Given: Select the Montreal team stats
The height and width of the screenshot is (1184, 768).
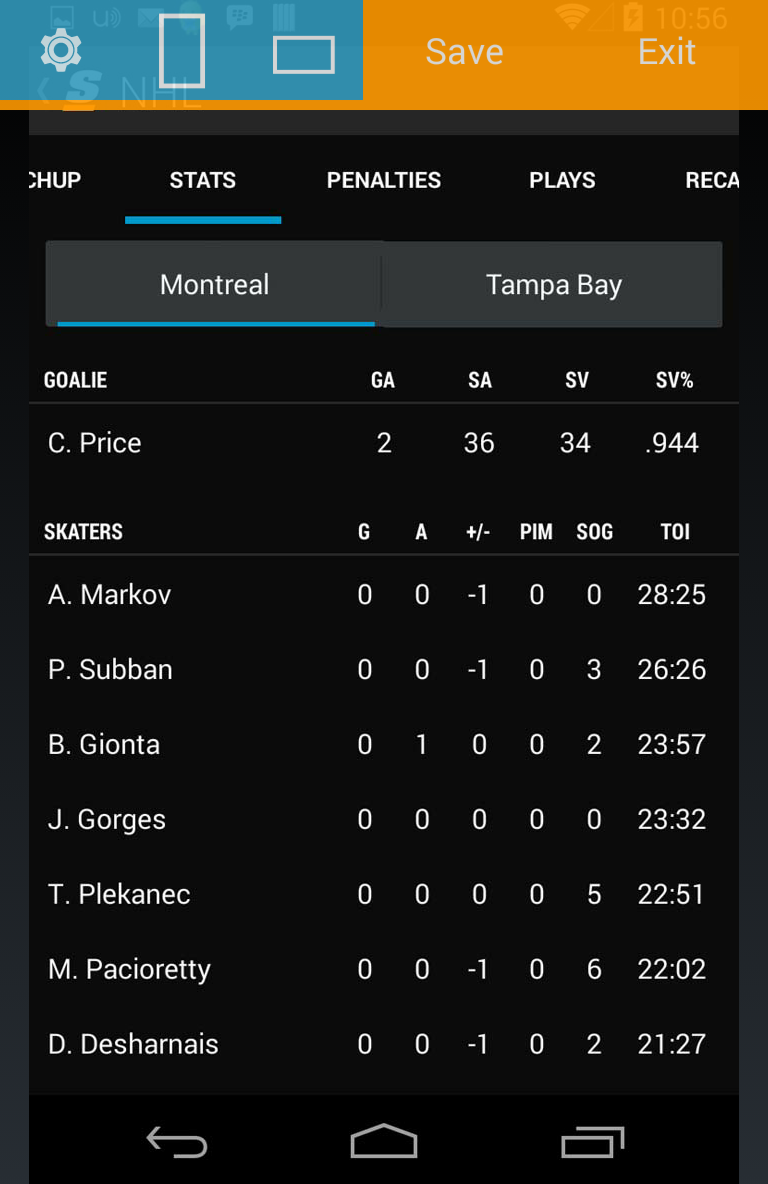Looking at the screenshot, I should [x=214, y=285].
